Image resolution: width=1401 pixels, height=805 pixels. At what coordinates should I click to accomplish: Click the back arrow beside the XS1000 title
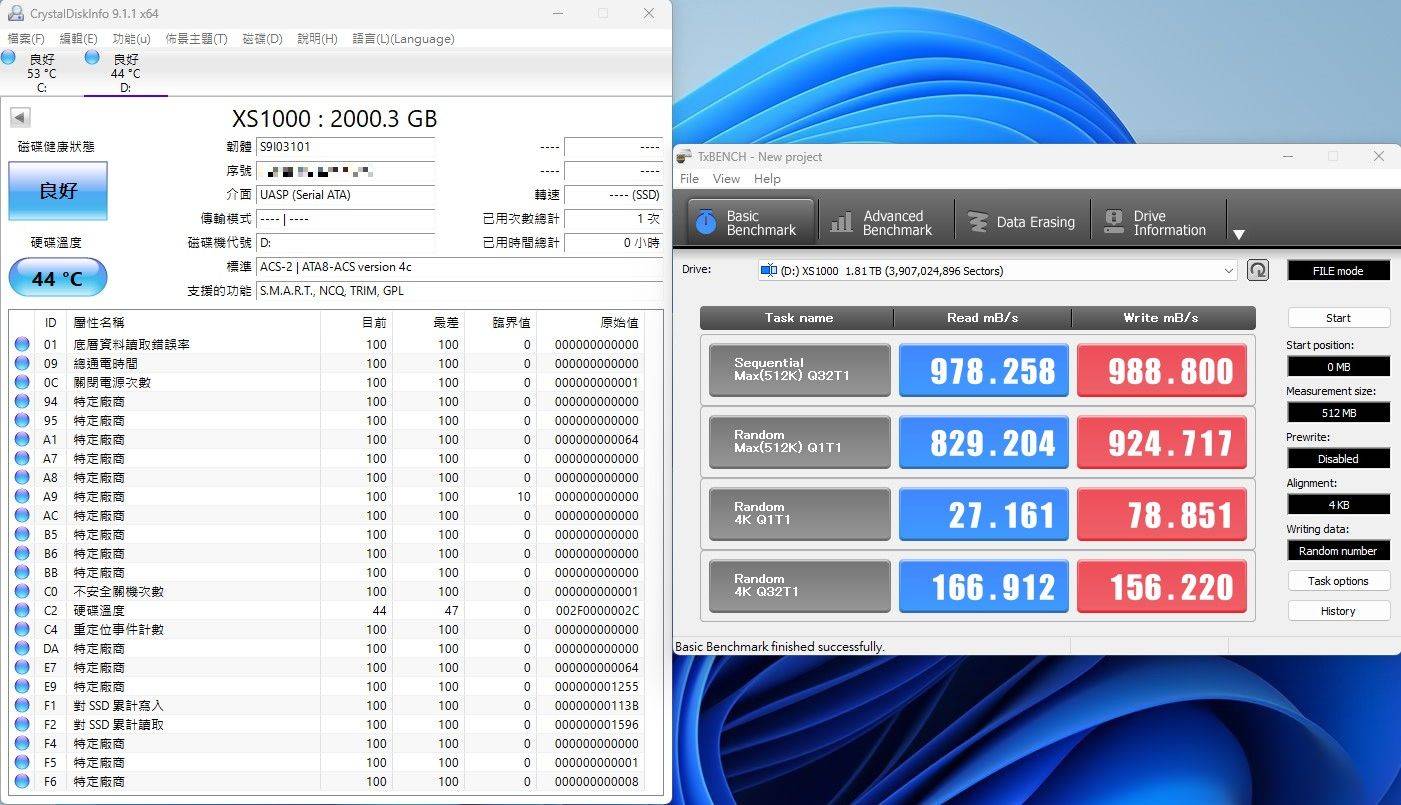click(x=20, y=118)
